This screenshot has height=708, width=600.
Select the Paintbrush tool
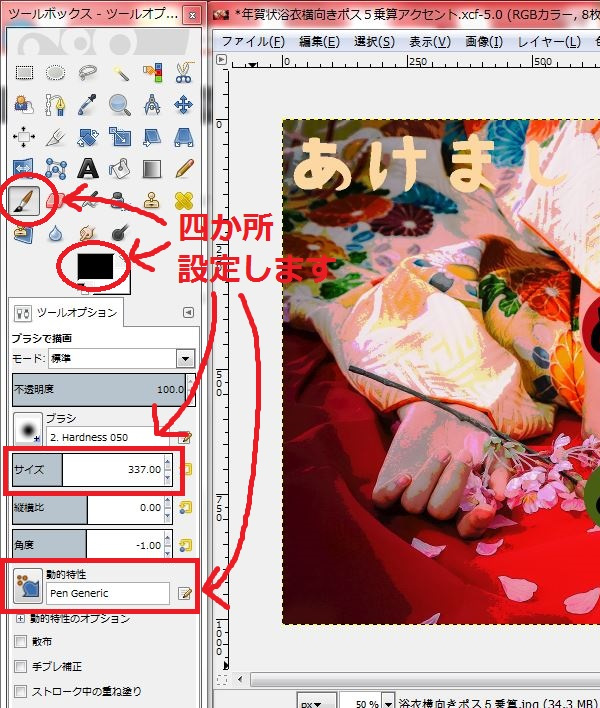[24, 201]
